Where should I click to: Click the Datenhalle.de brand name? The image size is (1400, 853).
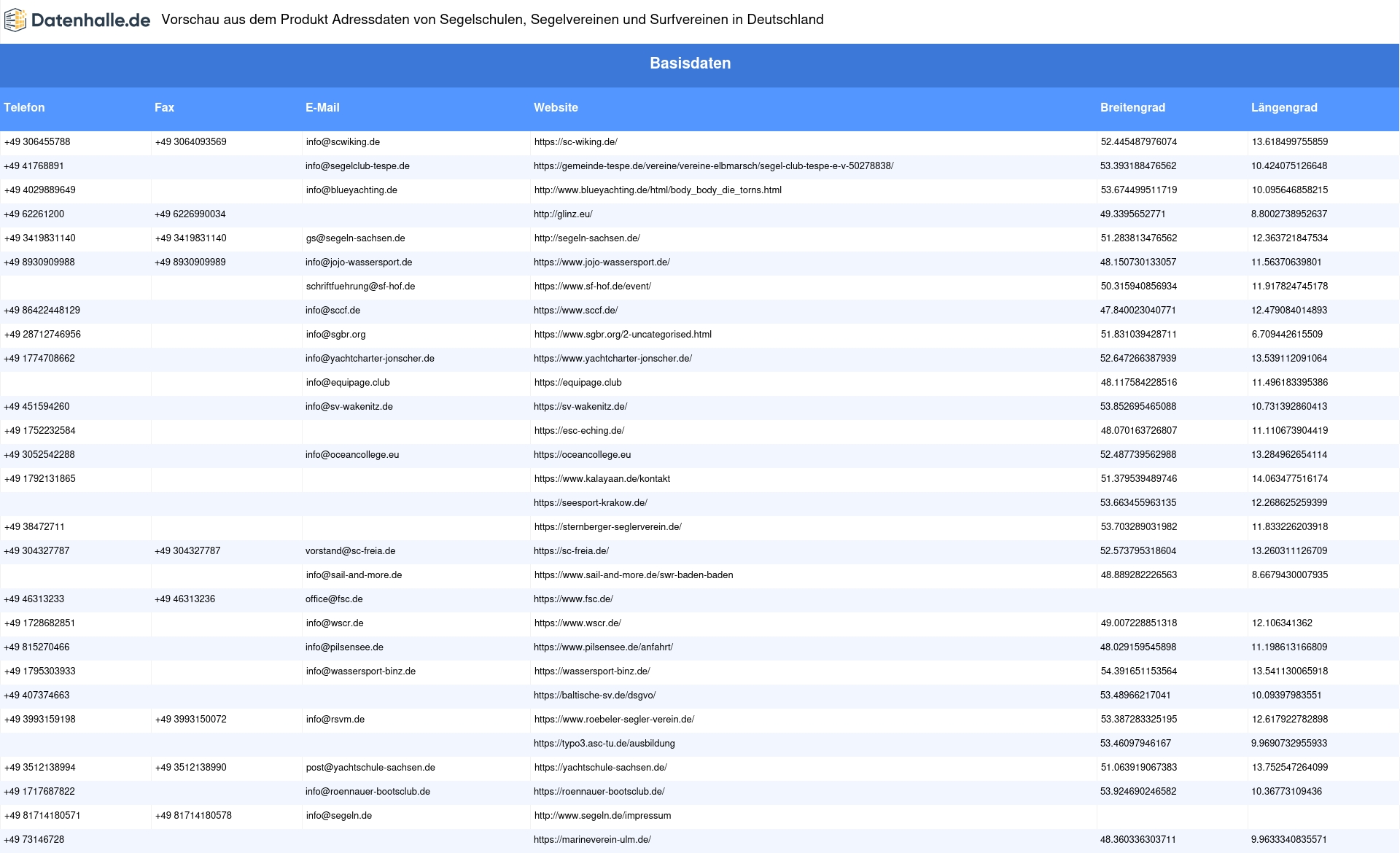tap(91, 20)
